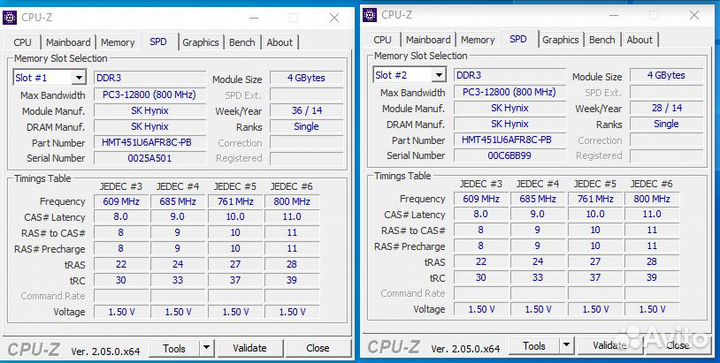Click Tools button in the left window
This screenshot has height=363, width=720.
[x=174, y=349]
